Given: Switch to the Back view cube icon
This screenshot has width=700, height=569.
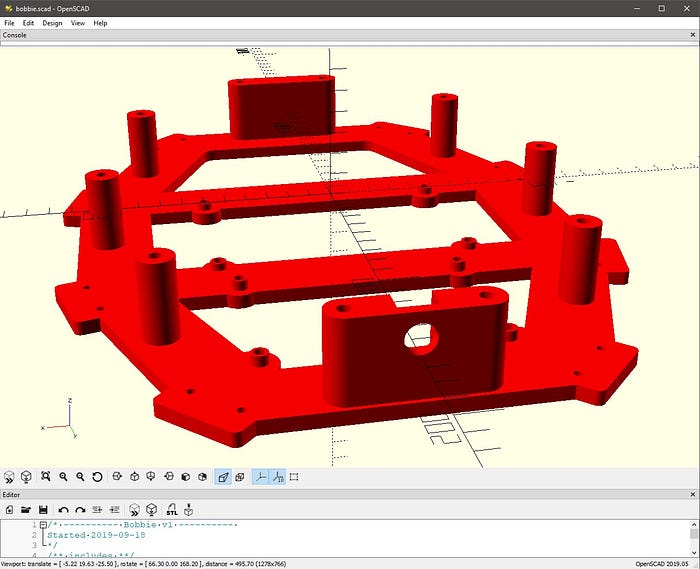Looking at the screenshot, I should pyautogui.click(x=202, y=477).
